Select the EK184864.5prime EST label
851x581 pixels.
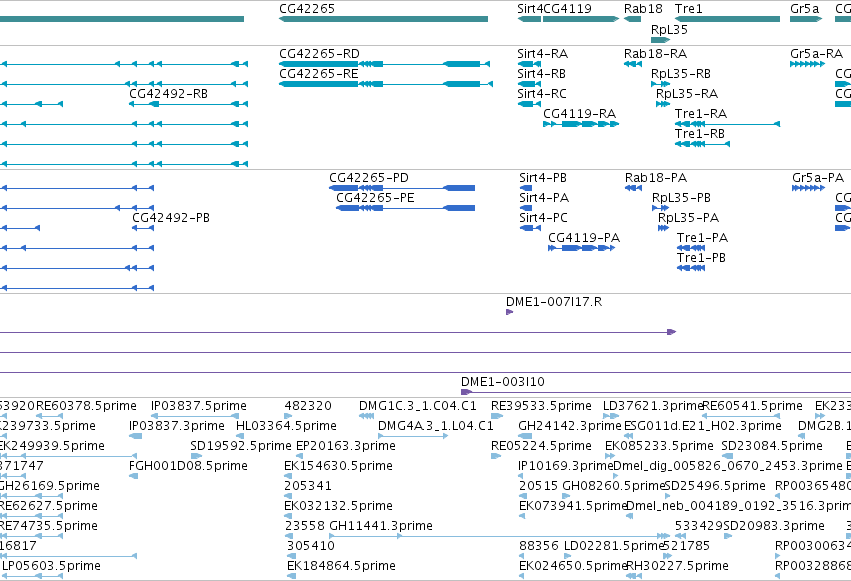coord(341,566)
